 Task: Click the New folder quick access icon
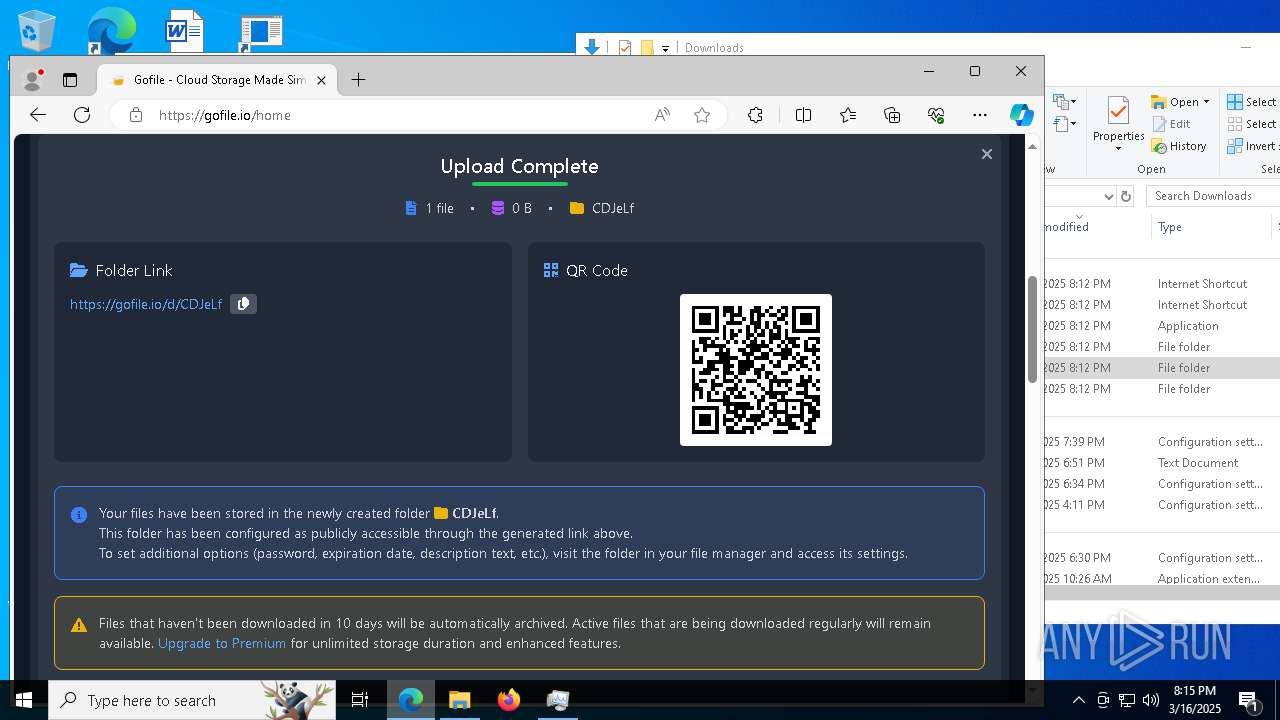(x=647, y=48)
